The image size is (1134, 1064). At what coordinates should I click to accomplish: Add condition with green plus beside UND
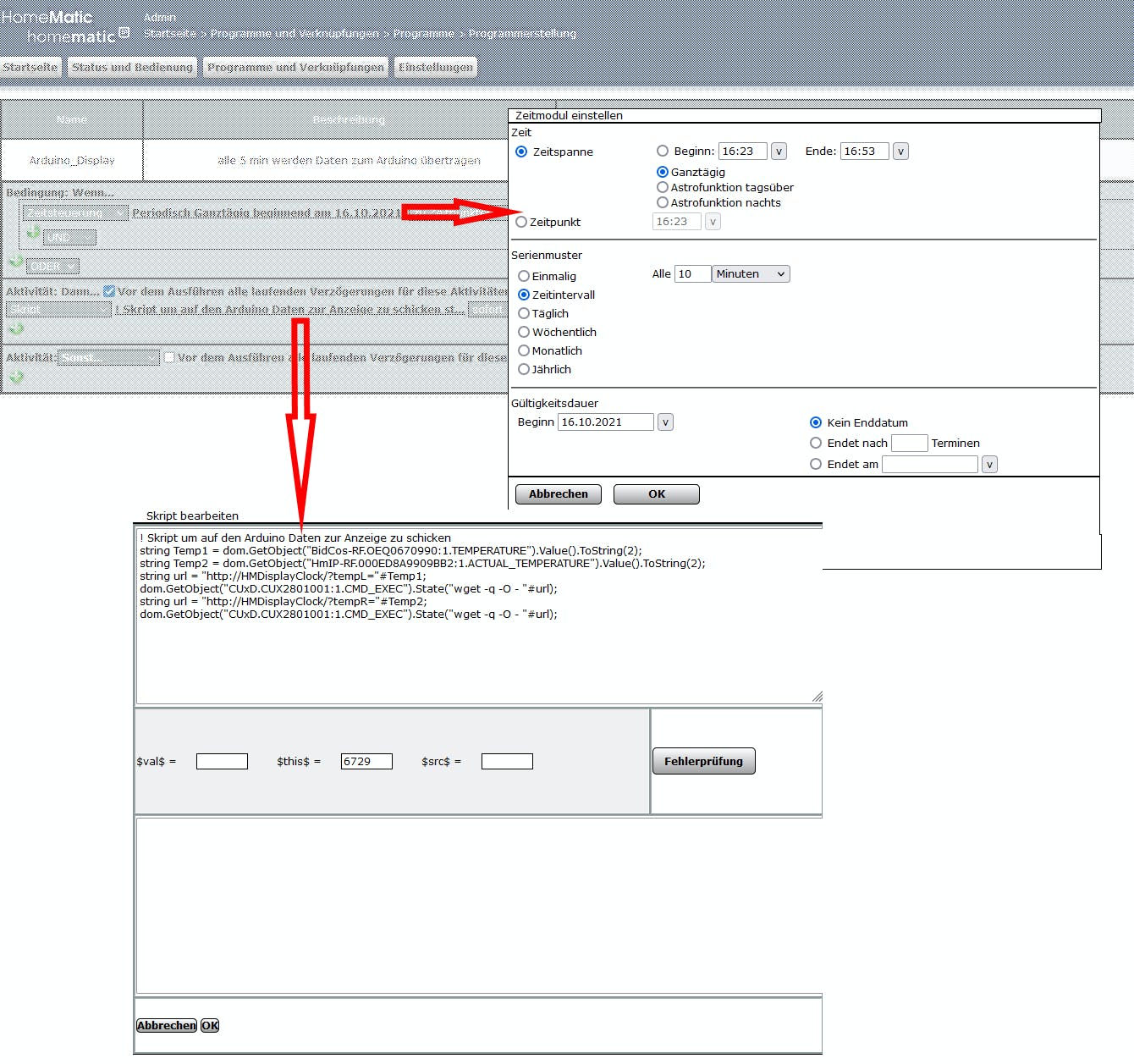coord(33,232)
